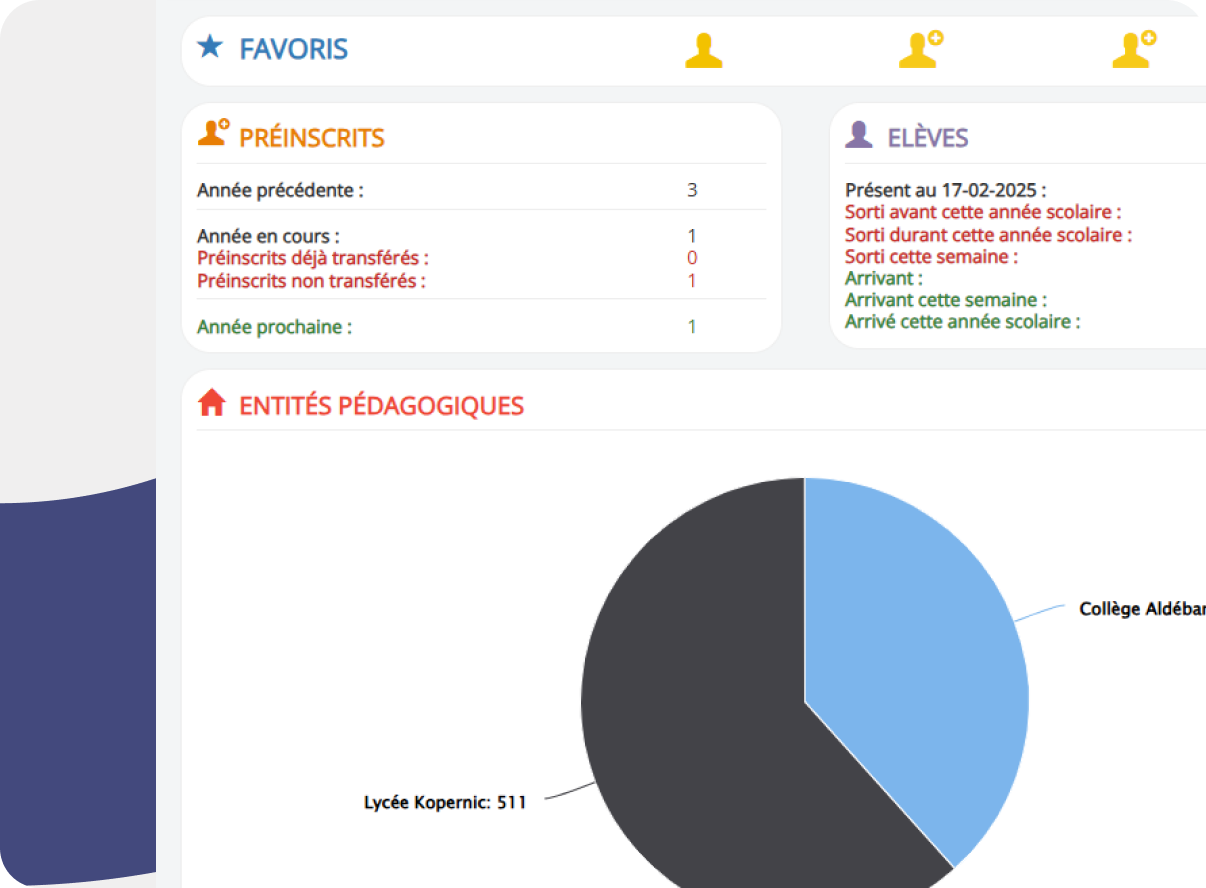Click the orange Préinscrits add-user icon
The width and height of the screenshot is (1206, 888).
pos(213,134)
